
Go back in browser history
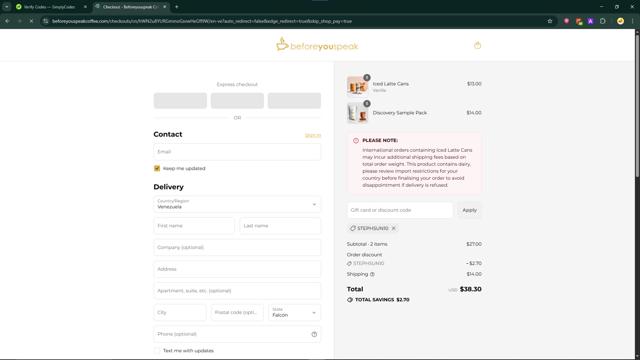coord(7,21)
